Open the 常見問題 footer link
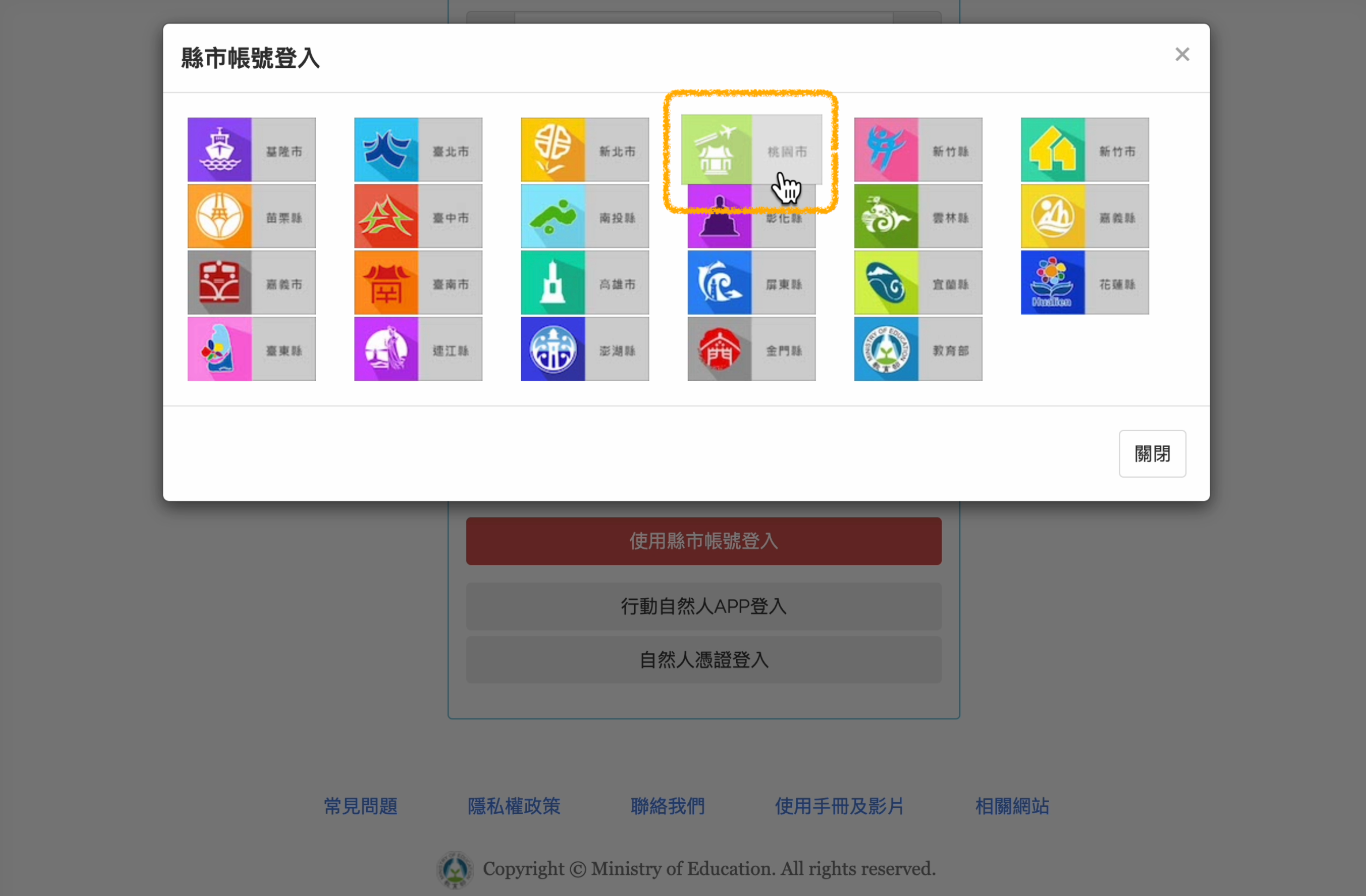 tap(360, 806)
